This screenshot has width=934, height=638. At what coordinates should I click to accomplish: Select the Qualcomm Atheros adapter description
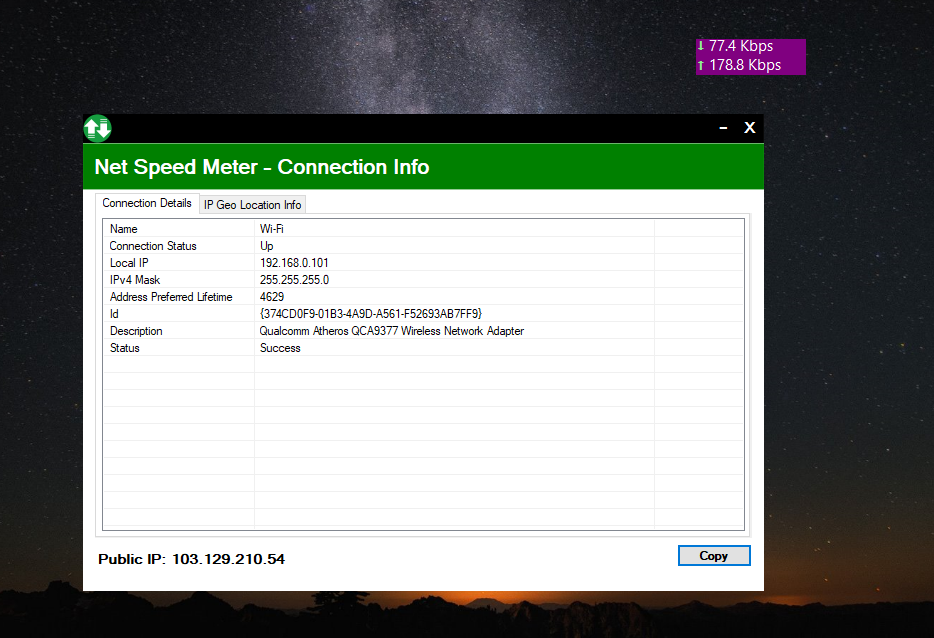click(391, 331)
